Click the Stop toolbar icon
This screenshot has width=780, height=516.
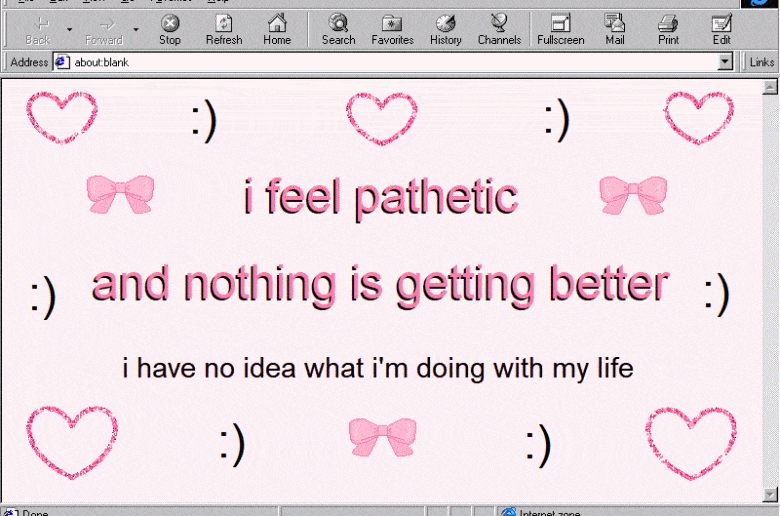170,29
